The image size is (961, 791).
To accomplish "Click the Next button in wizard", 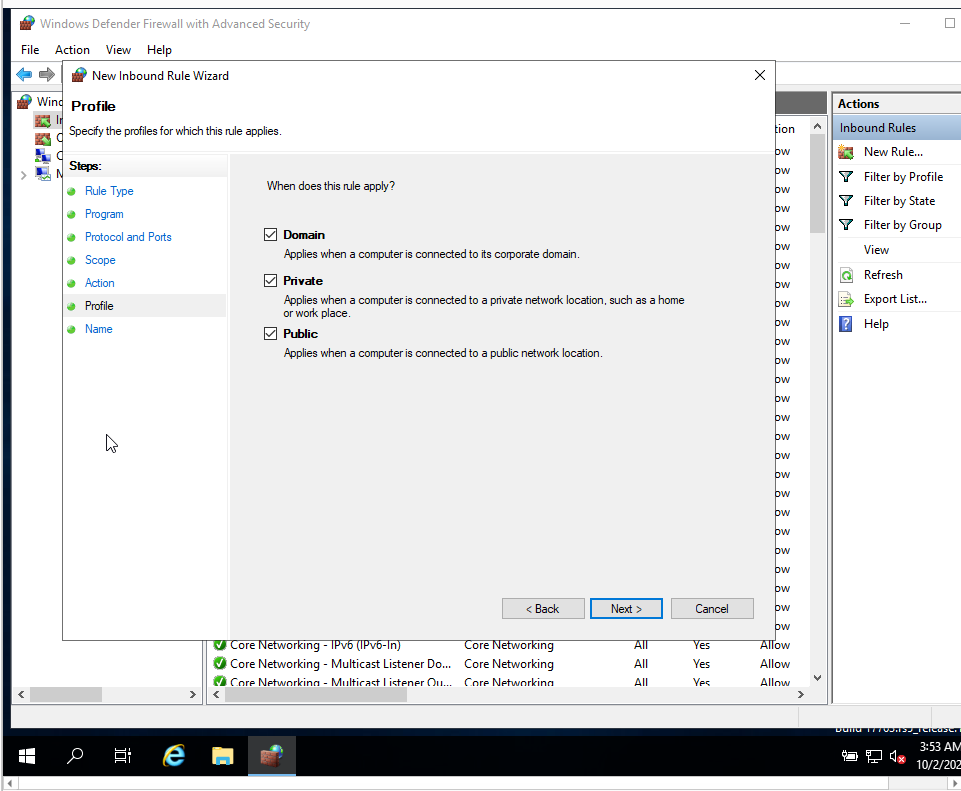I will pyautogui.click(x=626, y=608).
